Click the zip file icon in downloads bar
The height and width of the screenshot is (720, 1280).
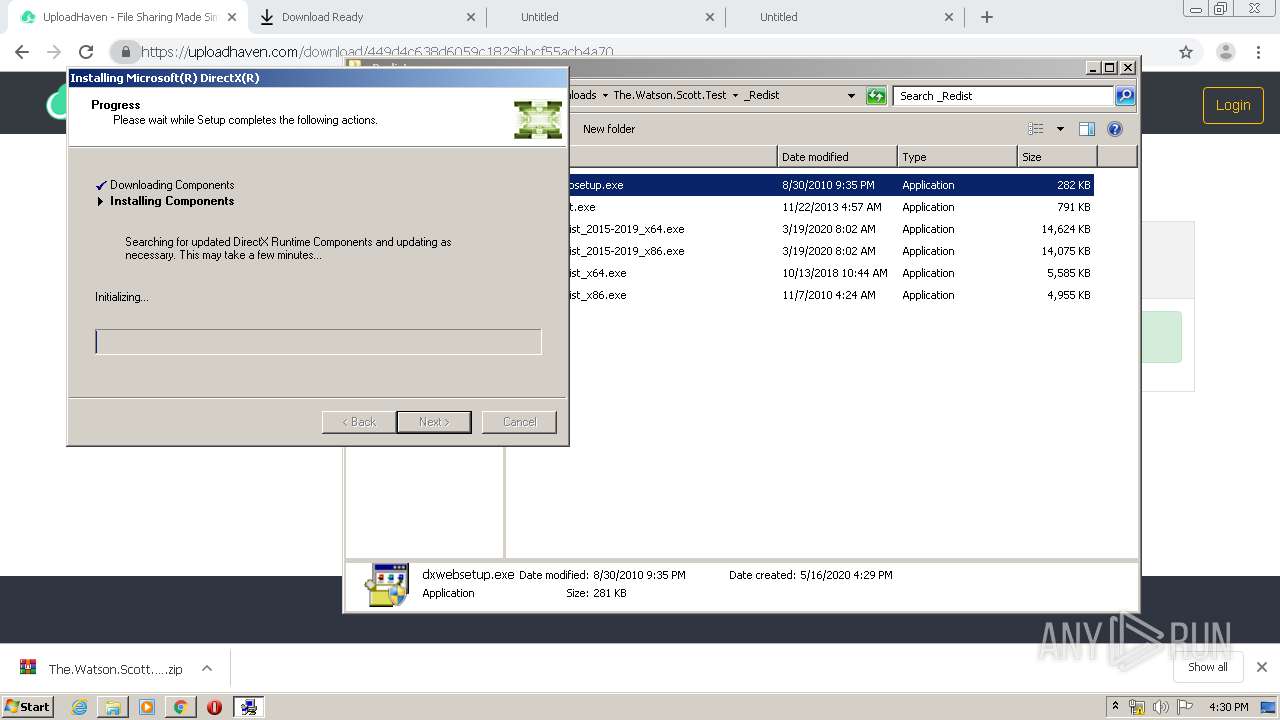(28, 668)
